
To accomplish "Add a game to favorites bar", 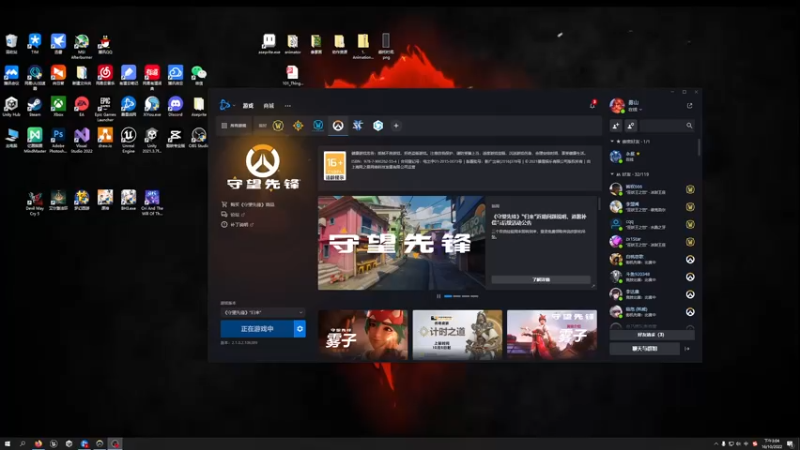I will (396, 126).
